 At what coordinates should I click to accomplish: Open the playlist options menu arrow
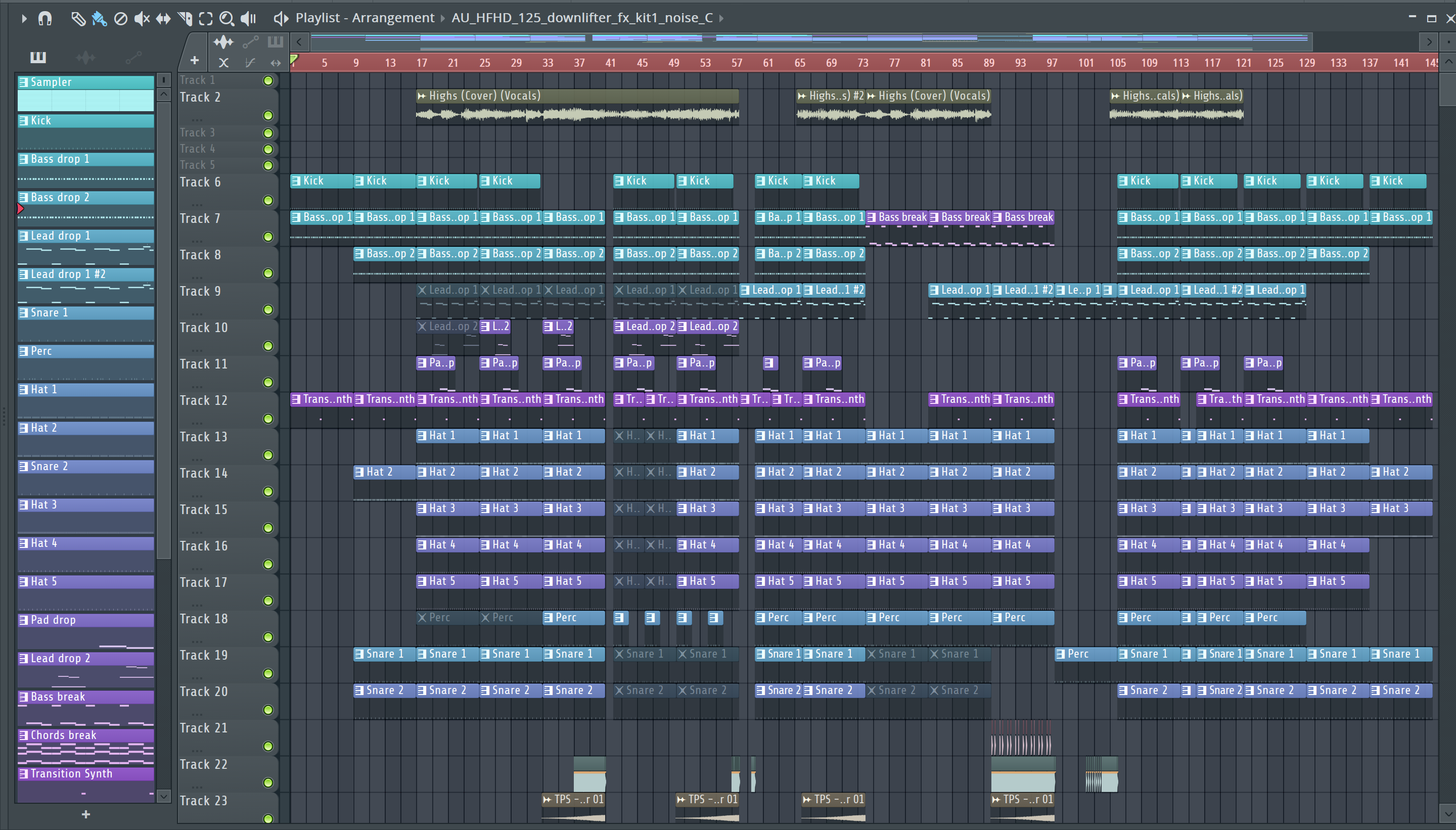click(x=24, y=19)
